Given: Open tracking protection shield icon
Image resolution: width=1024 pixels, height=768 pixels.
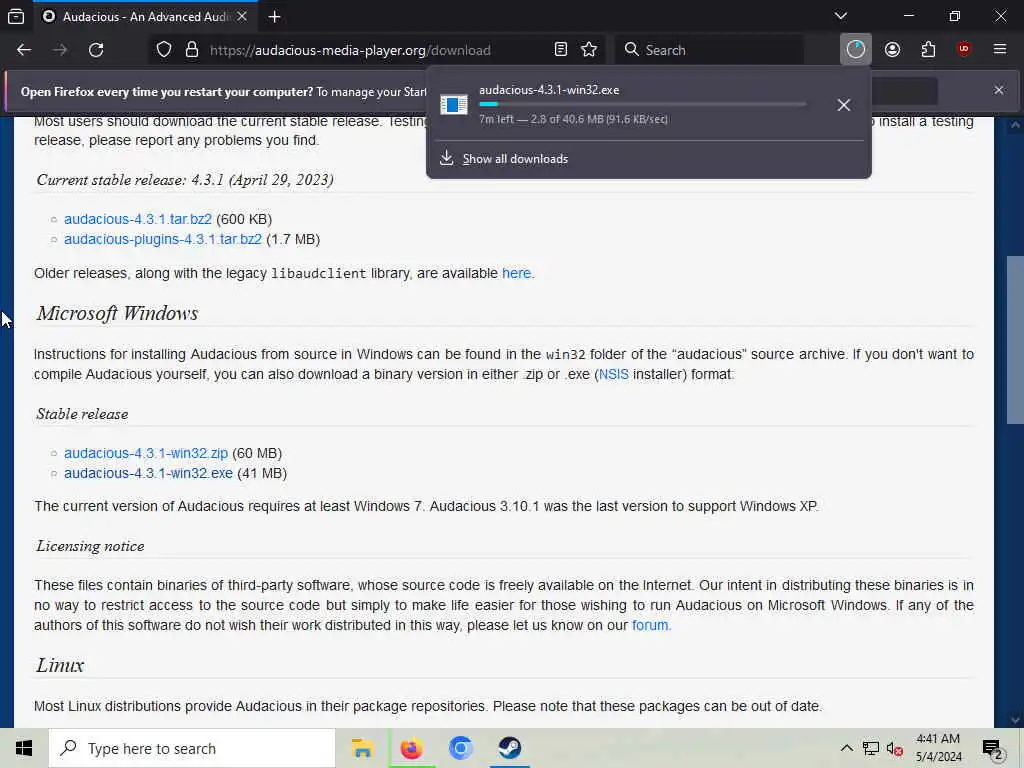Looking at the screenshot, I should [x=164, y=50].
